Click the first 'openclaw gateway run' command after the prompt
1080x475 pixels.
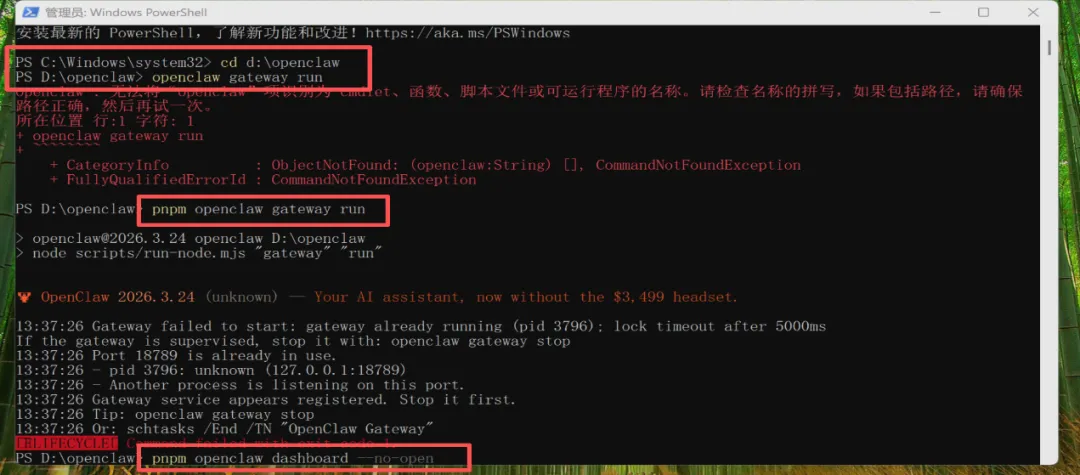click(x=237, y=77)
